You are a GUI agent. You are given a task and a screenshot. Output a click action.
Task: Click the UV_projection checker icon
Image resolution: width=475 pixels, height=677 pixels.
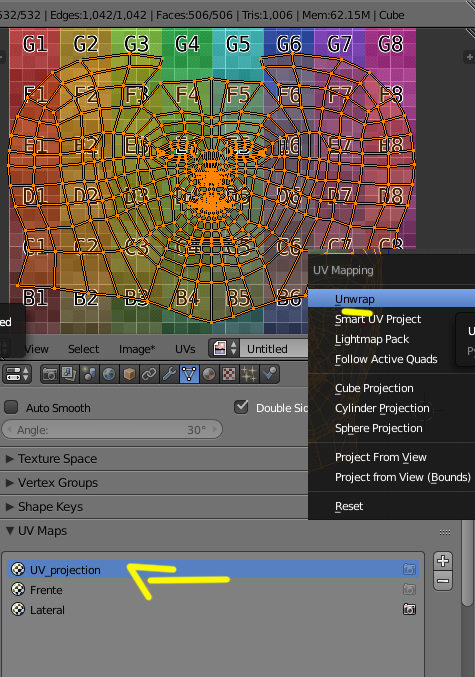click(18, 569)
